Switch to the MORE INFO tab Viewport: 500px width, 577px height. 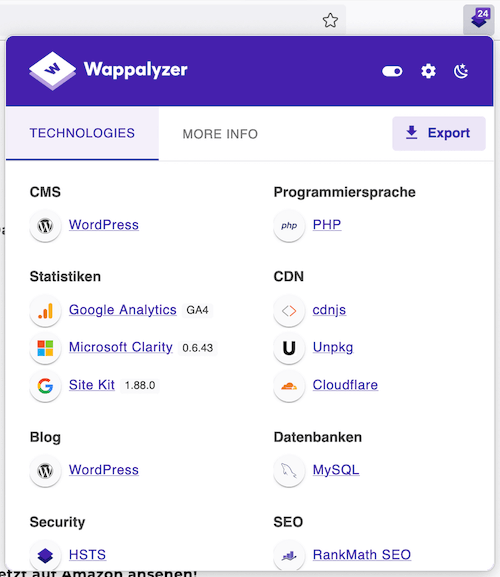coord(220,134)
